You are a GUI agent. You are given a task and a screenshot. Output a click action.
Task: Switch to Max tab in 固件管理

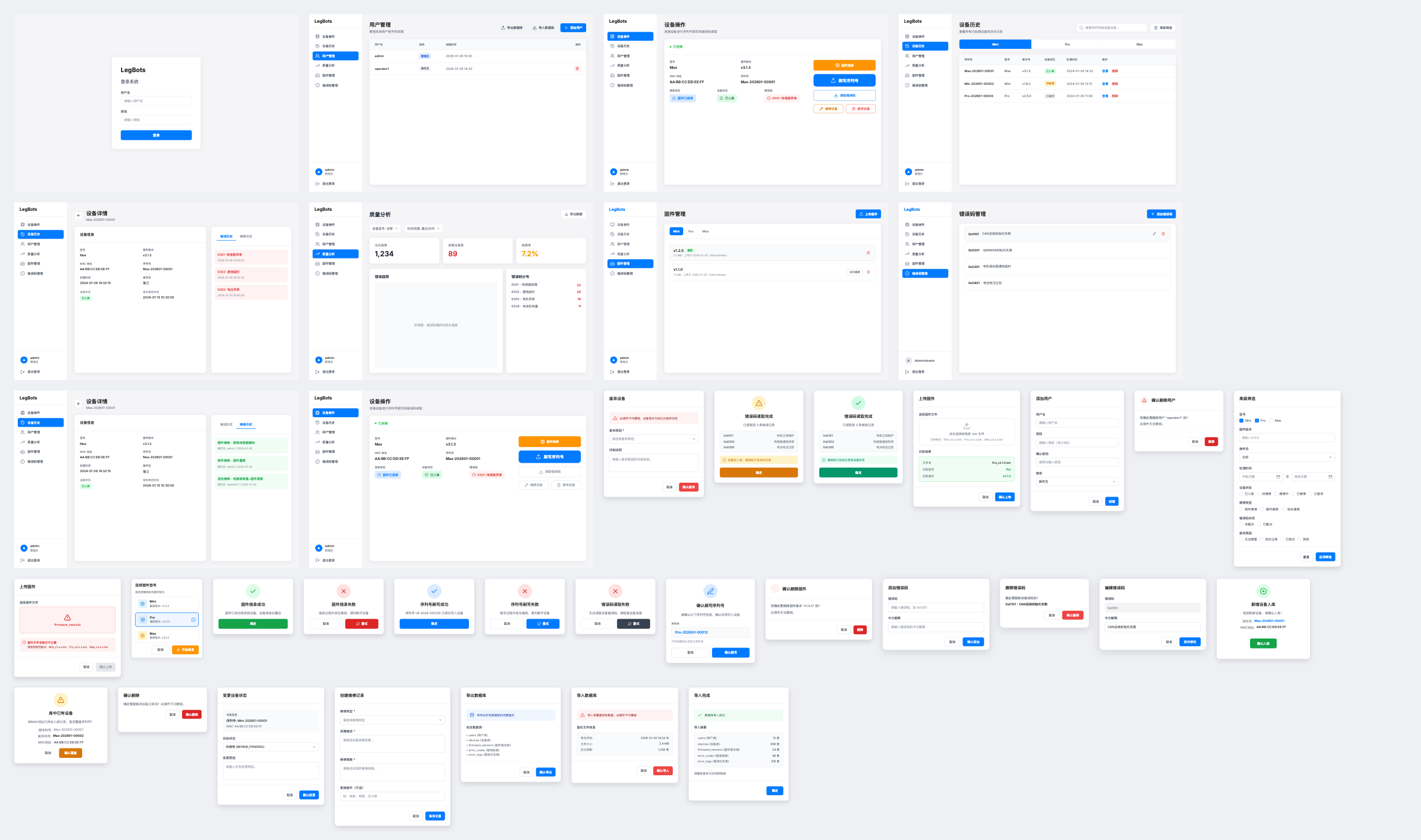click(x=706, y=231)
